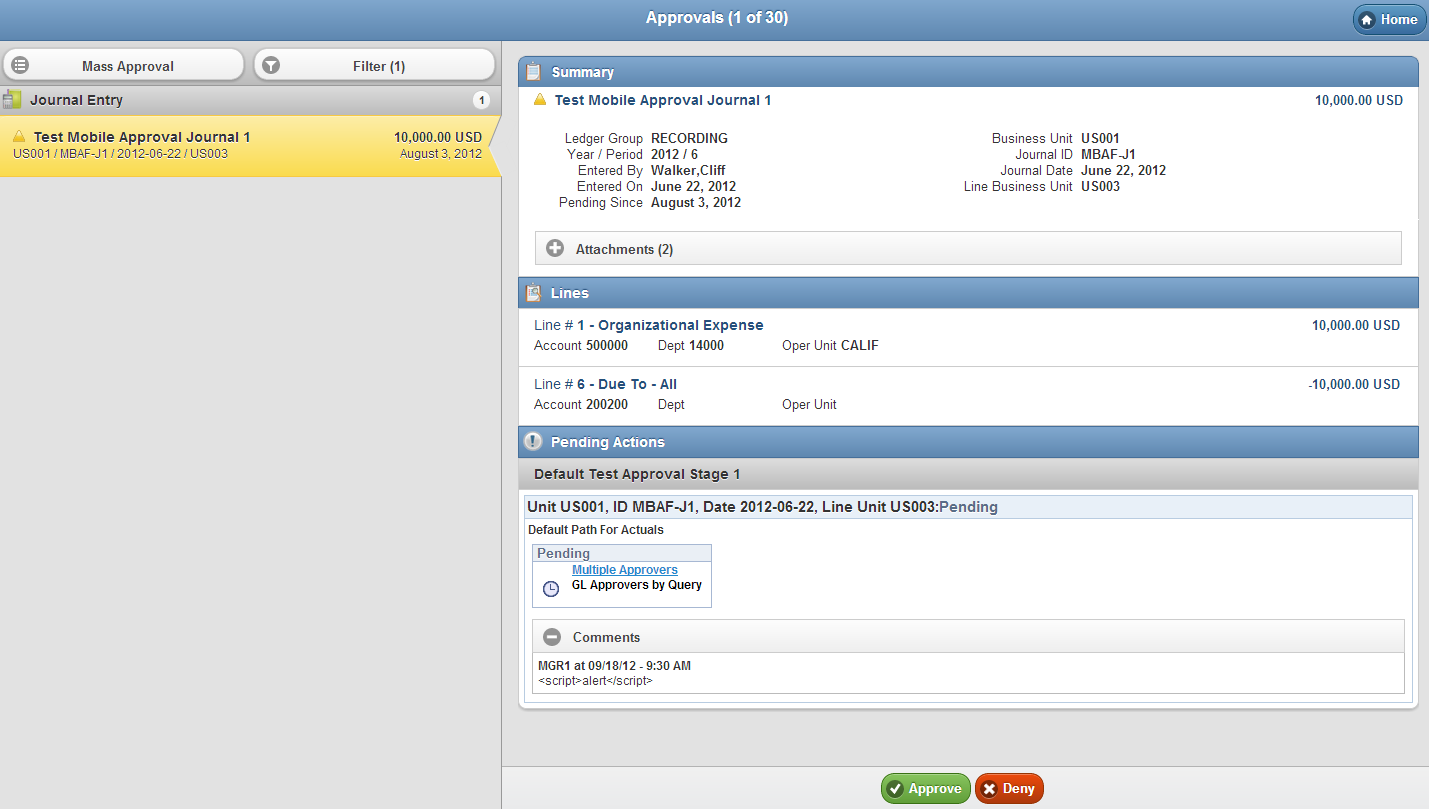Click Entered By value Walker,Cliff
This screenshot has height=809, width=1429.
(x=688, y=170)
